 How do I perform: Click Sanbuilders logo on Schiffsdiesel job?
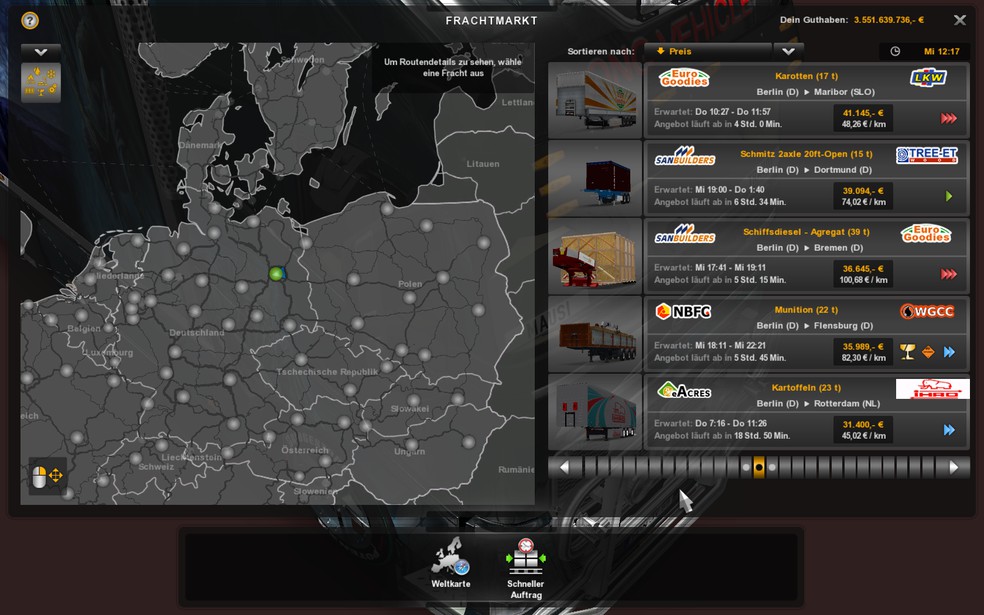(685, 233)
